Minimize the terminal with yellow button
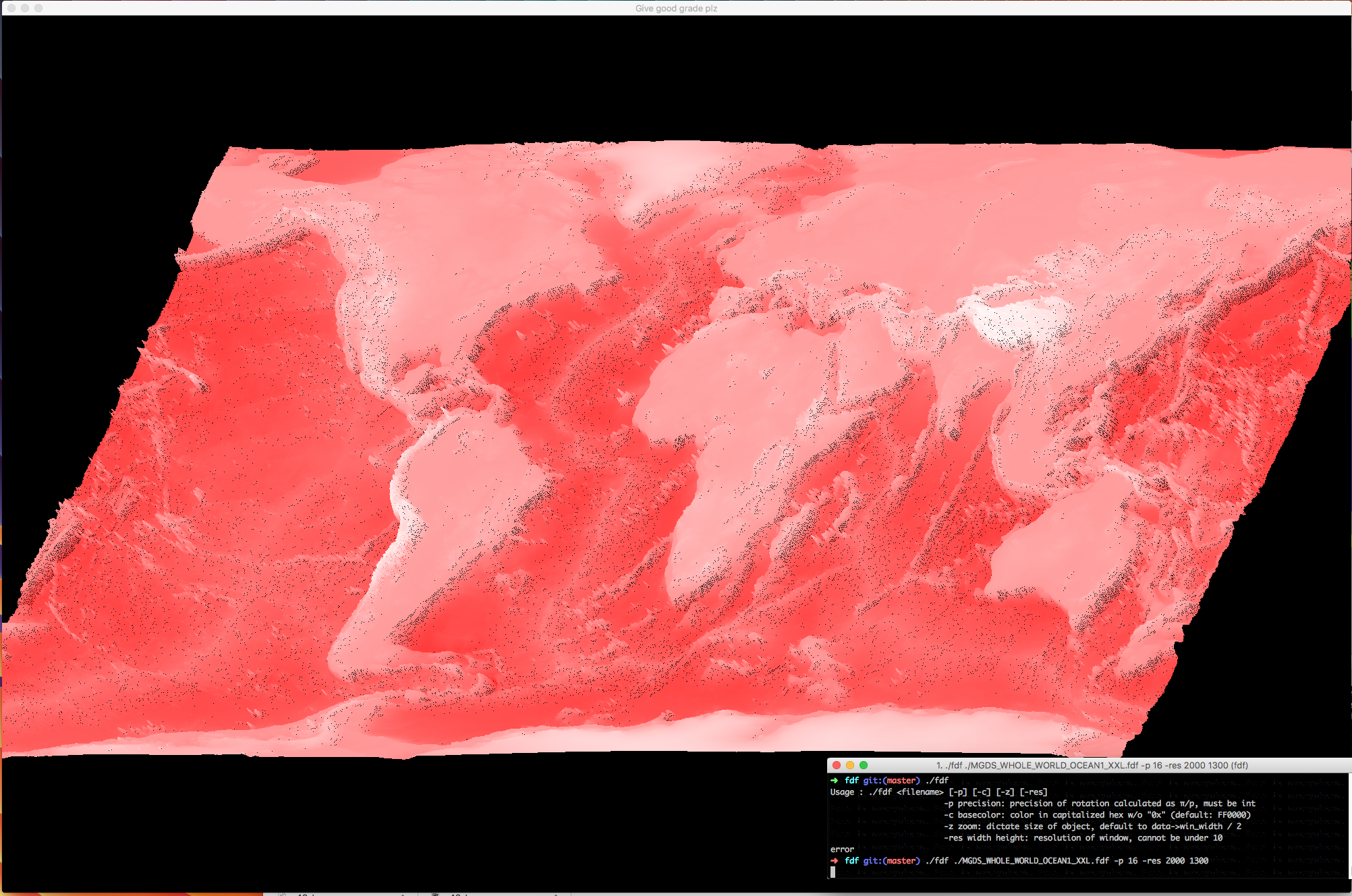Image resolution: width=1352 pixels, height=896 pixels. 850,765
